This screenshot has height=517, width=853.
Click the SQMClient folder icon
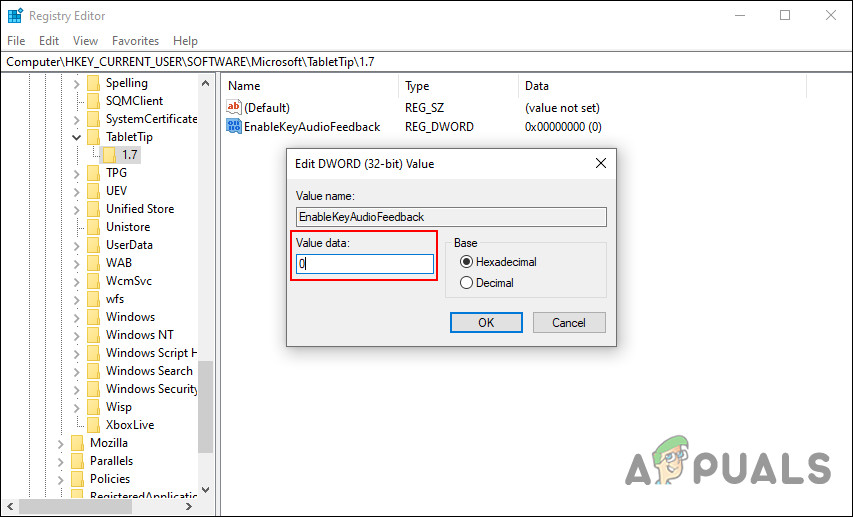click(x=94, y=101)
